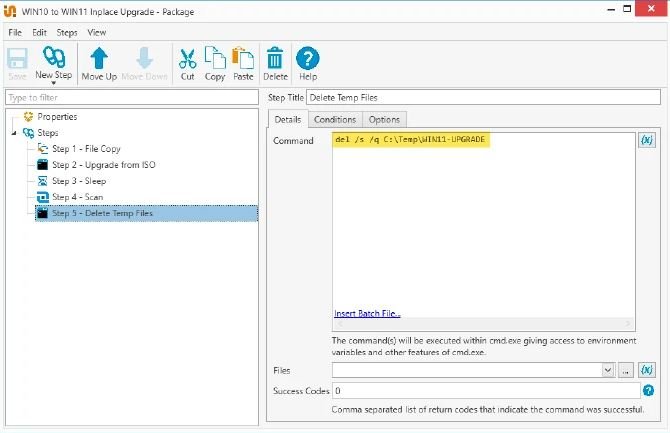The width and height of the screenshot is (670, 433).
Task: Paste a step from clipboard
Action: coord(243,64)
